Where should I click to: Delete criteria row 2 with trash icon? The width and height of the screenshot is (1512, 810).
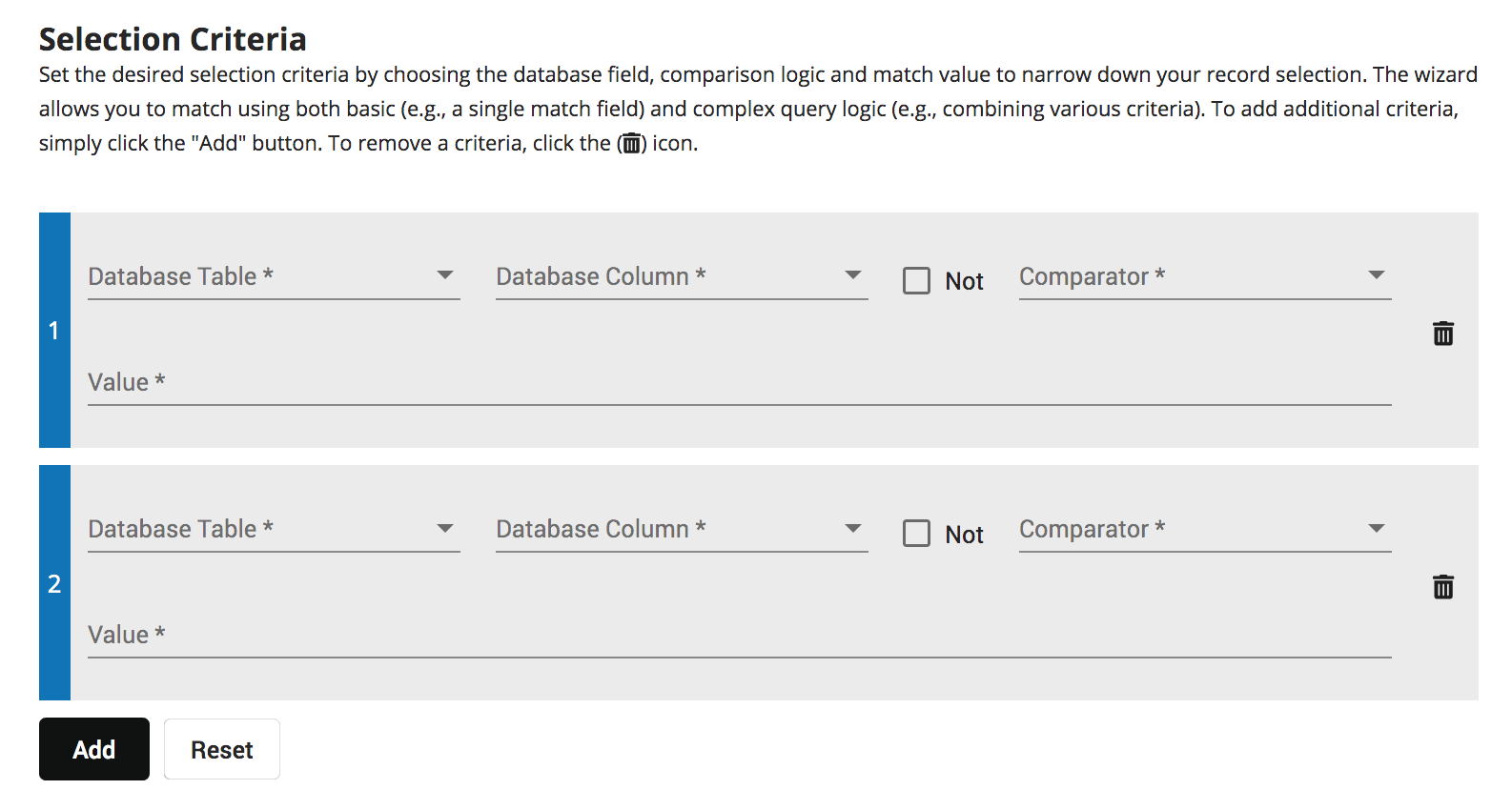click(x=1442, y=587)
